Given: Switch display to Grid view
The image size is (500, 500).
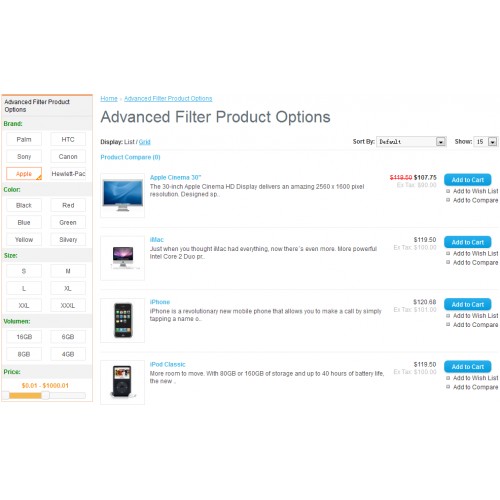Looking at the screenshot, I should click(145, 142).
